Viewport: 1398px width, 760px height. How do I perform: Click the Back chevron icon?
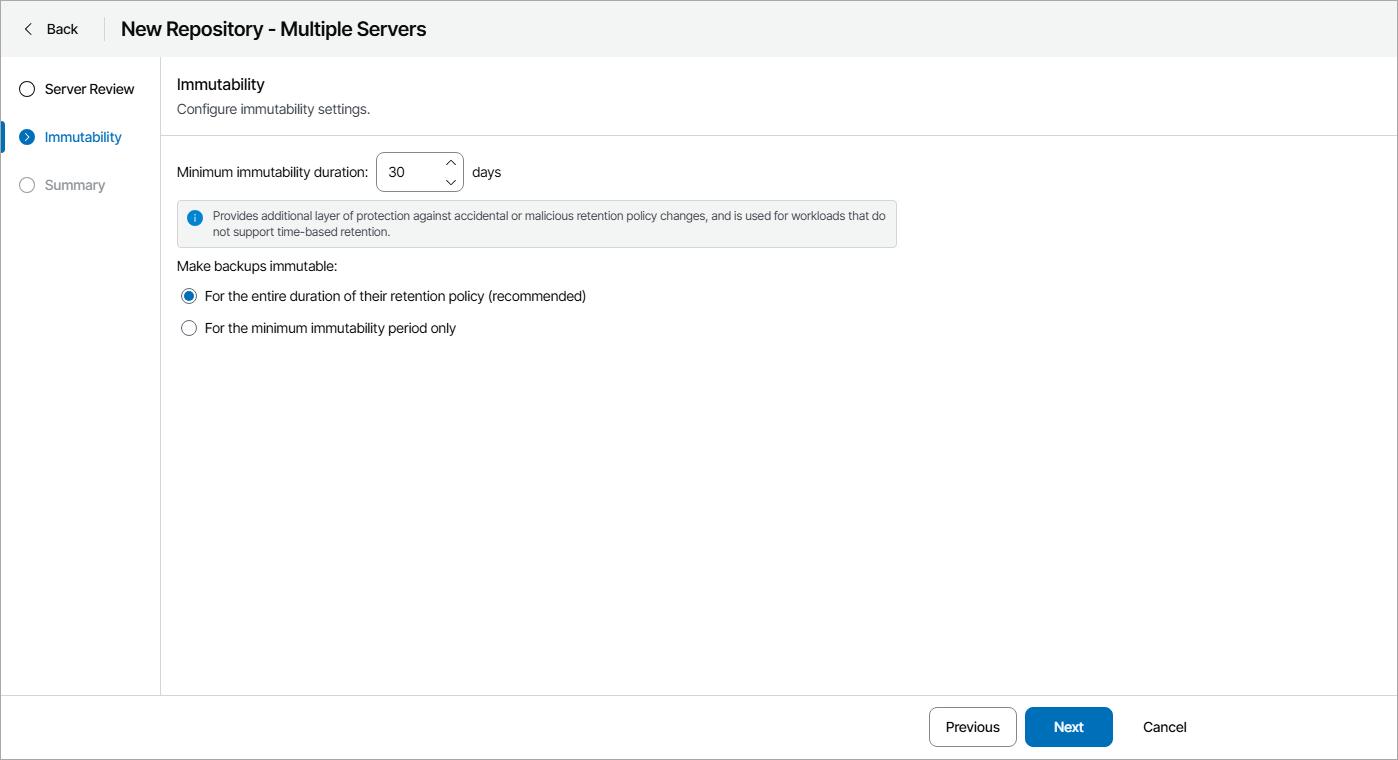(x=28, y=29)
